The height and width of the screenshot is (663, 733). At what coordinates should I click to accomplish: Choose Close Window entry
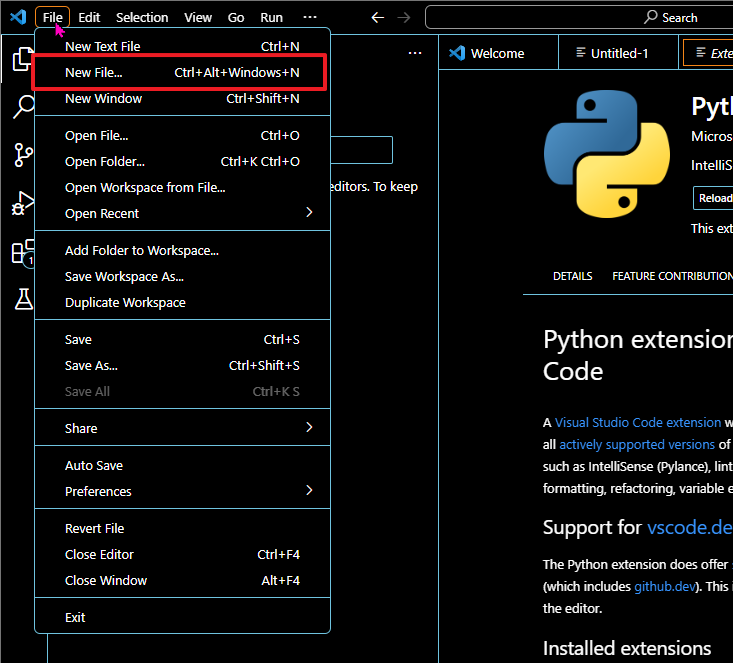182,581
